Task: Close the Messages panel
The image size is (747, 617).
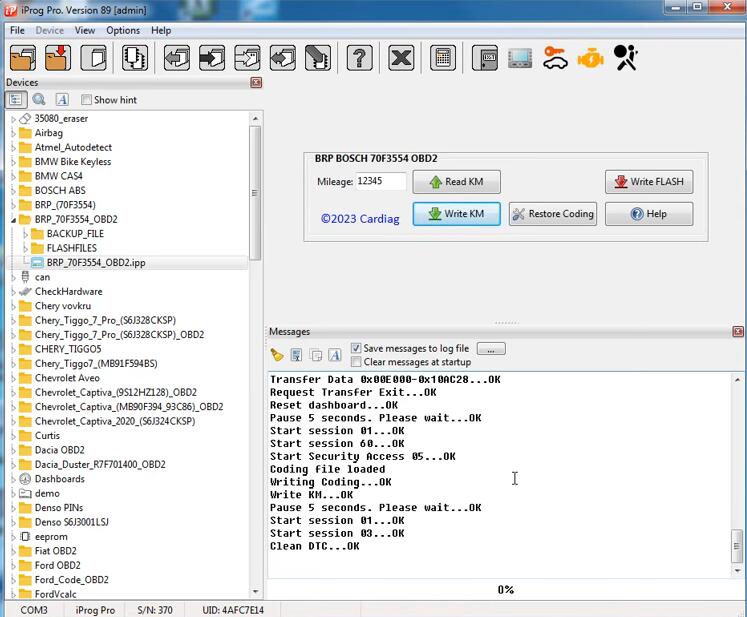Action: click(738, 332)
